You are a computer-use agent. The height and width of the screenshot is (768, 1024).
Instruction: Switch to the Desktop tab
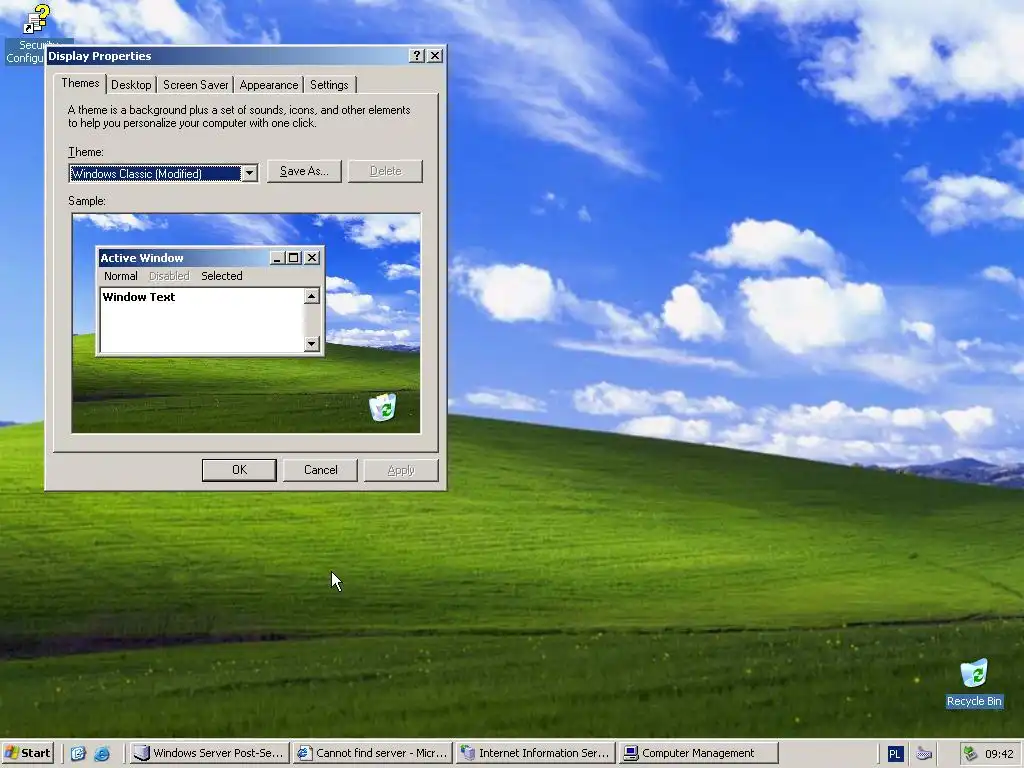point(131,85)
